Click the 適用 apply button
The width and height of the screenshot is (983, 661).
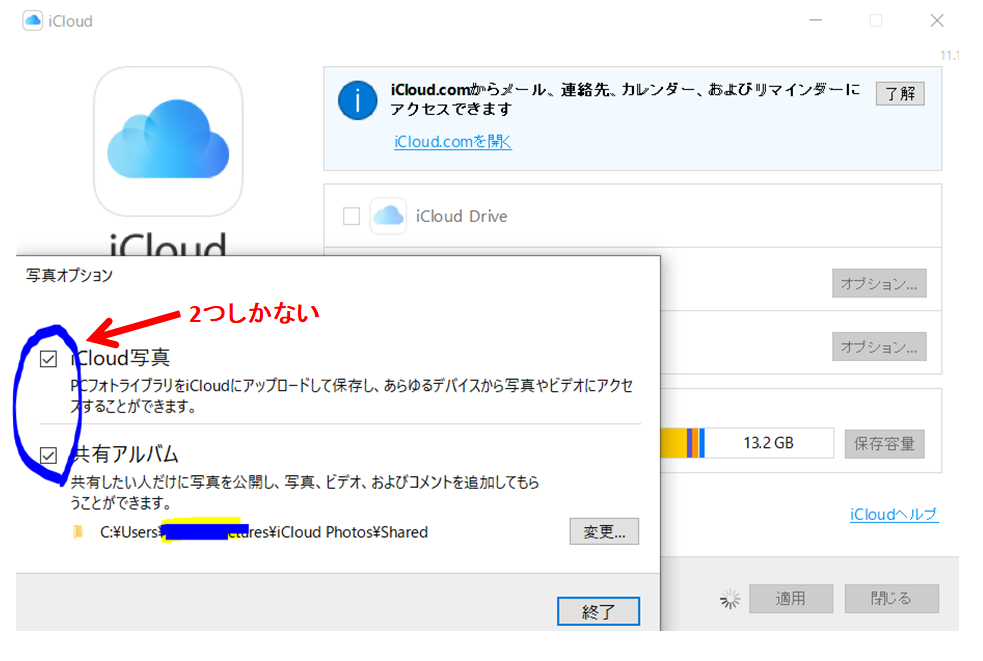(791, 598)
